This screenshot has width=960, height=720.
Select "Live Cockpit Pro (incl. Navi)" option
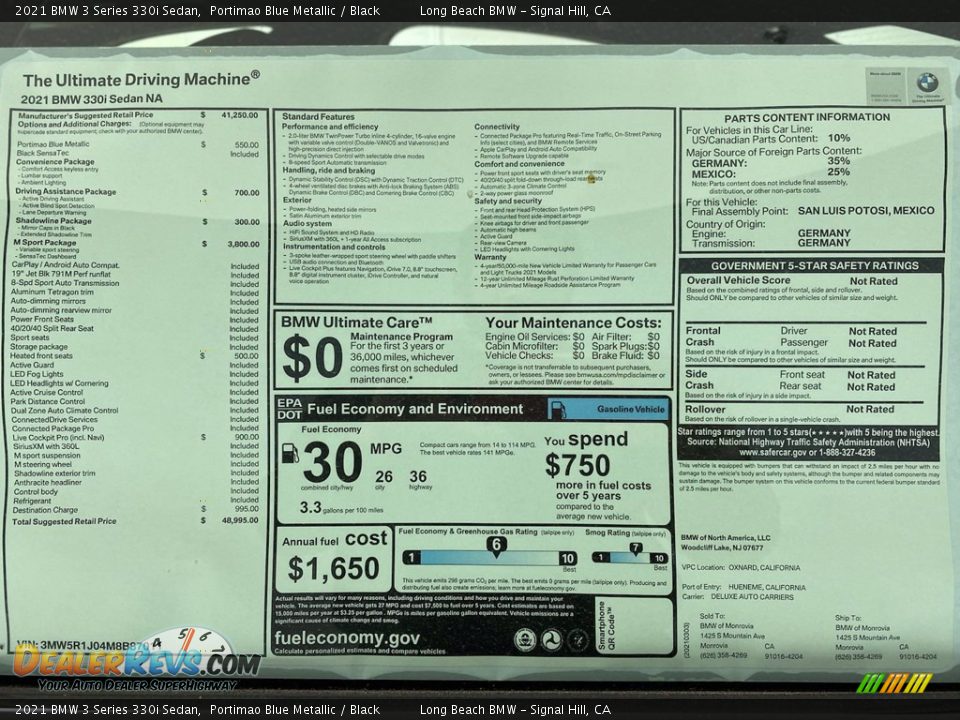click(x=58, y=438)
